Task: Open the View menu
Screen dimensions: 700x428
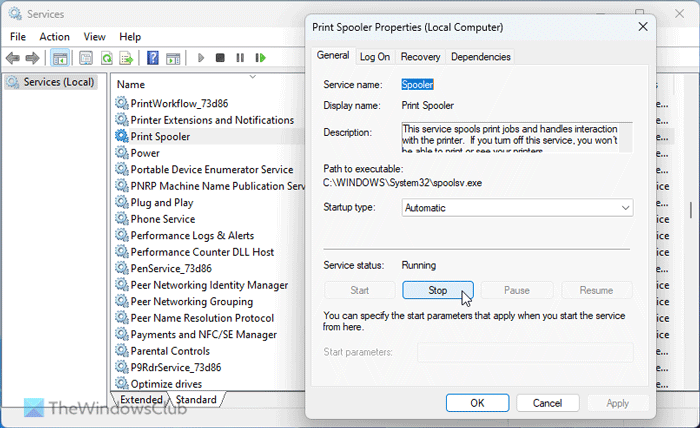Action: point(95,36)
